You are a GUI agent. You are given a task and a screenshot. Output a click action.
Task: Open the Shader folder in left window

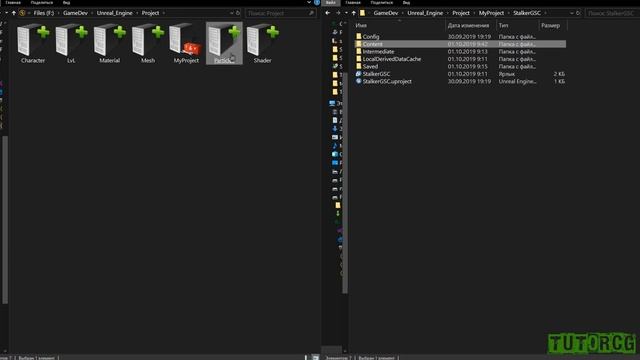(262, 43)
